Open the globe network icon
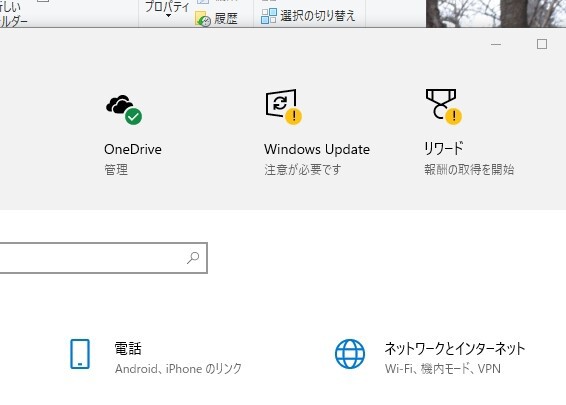The height and width of the screenshot is (405, 566). tap(350, 354)
